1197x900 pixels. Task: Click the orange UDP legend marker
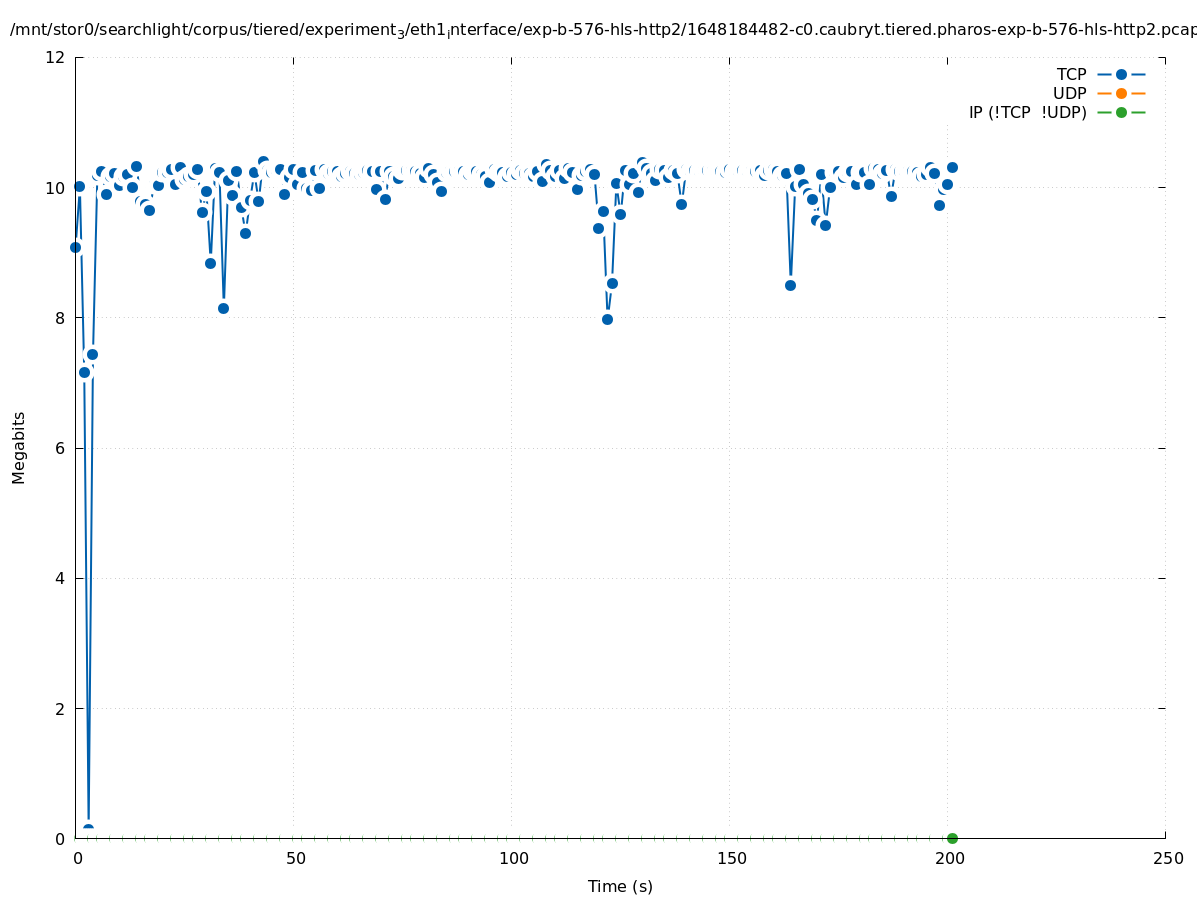click(1121, 93)
